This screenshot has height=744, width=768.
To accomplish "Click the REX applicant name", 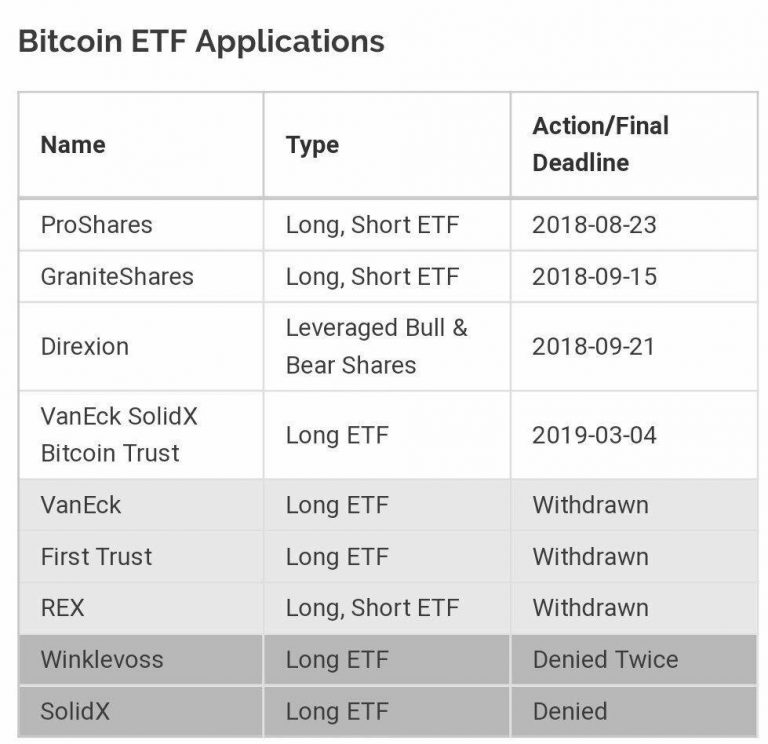I will [62, 608].
